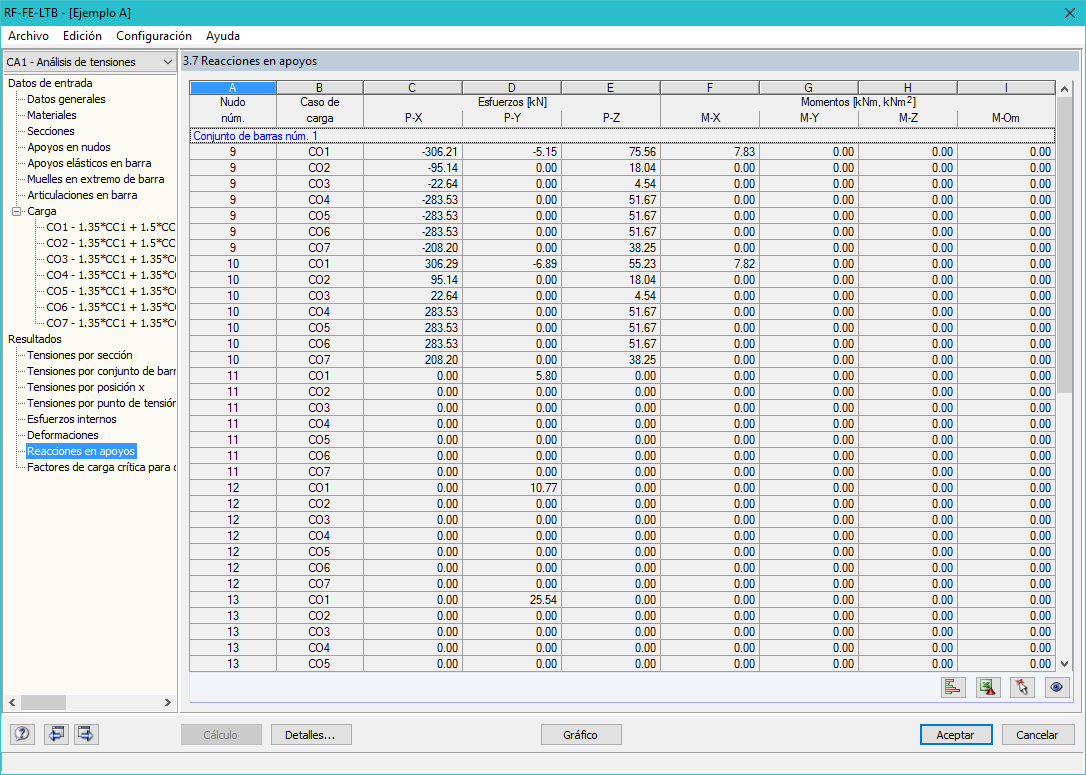Click M-X cell value 7.83
Viewport: 1086px width, 775px height.
point(710,152)
